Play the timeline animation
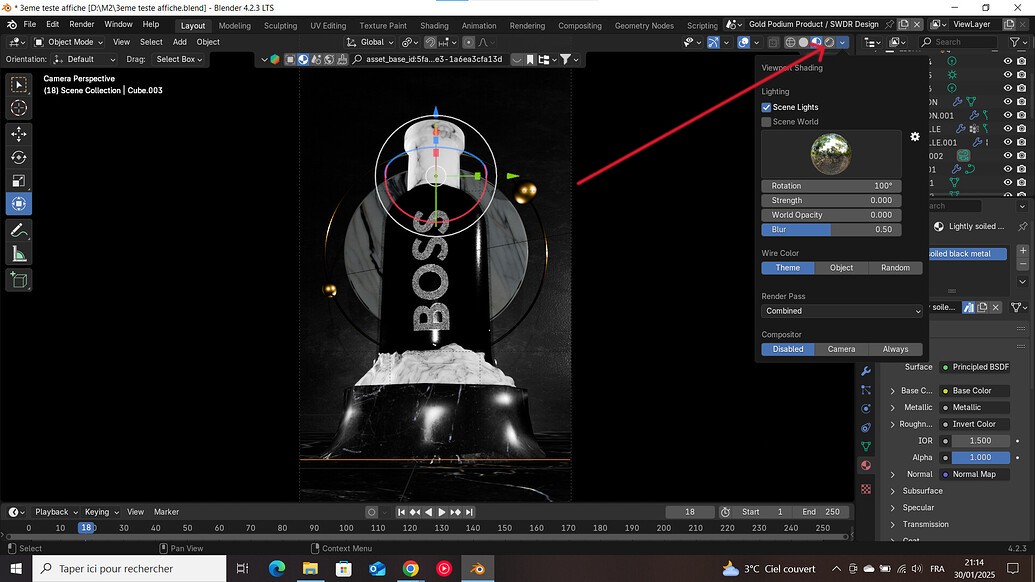This screenshot has width=1035, height=582. pyautogui.click(x=442, y=512)
